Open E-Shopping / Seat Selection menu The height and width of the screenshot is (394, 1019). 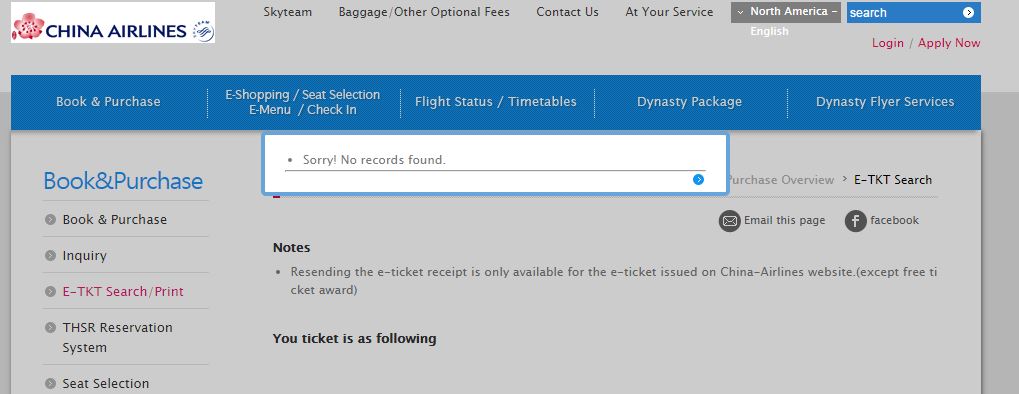[303, 102]
